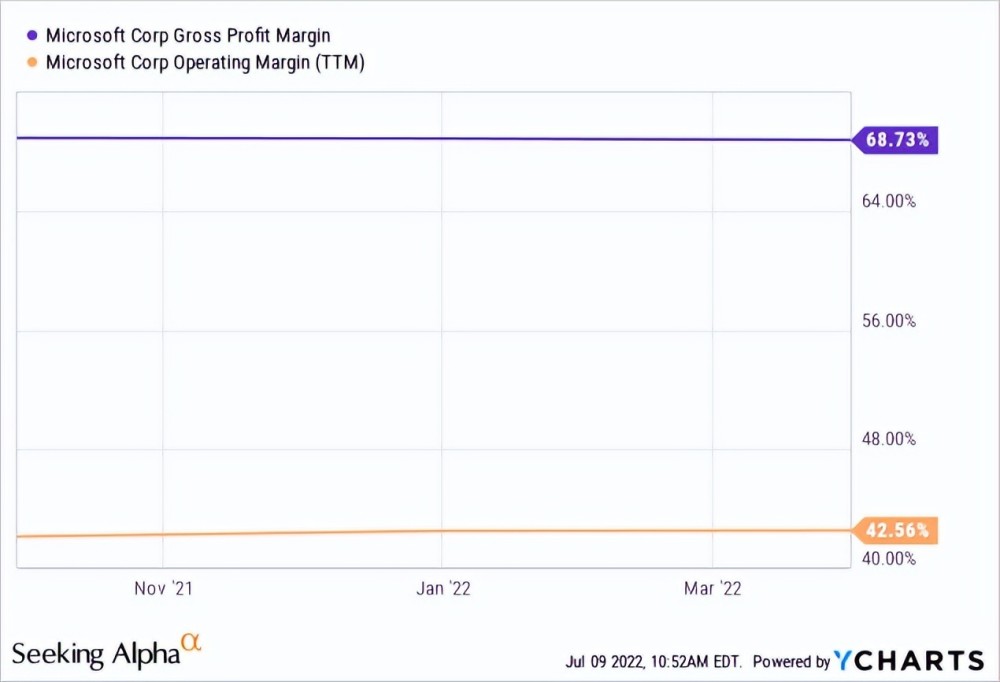1000x682 pixels.
Task: Click the 56.00% y-axis label
Action: pyautogui.click(x=888, y=321)
